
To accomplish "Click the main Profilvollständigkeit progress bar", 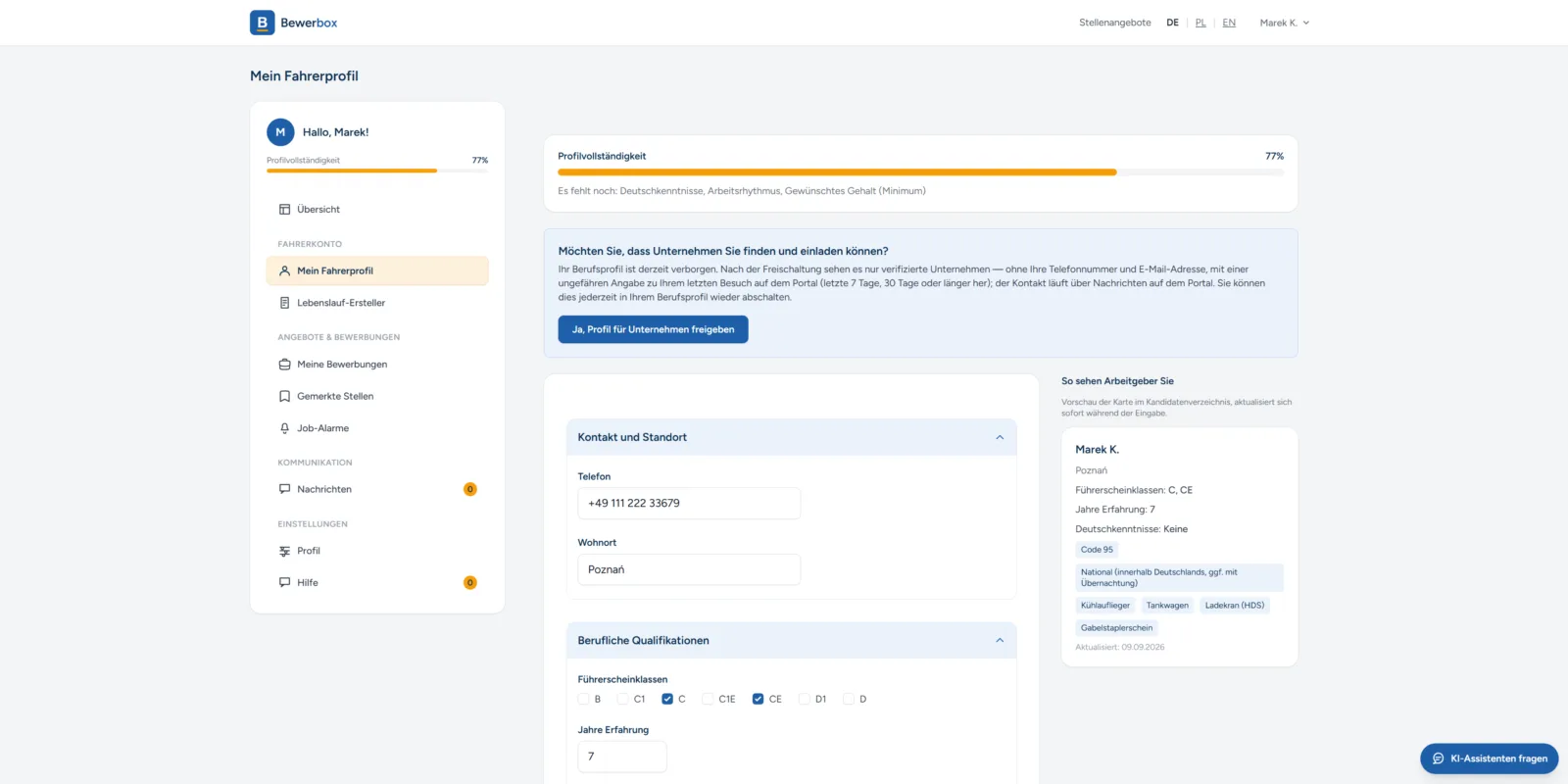I will pos(920,172).
